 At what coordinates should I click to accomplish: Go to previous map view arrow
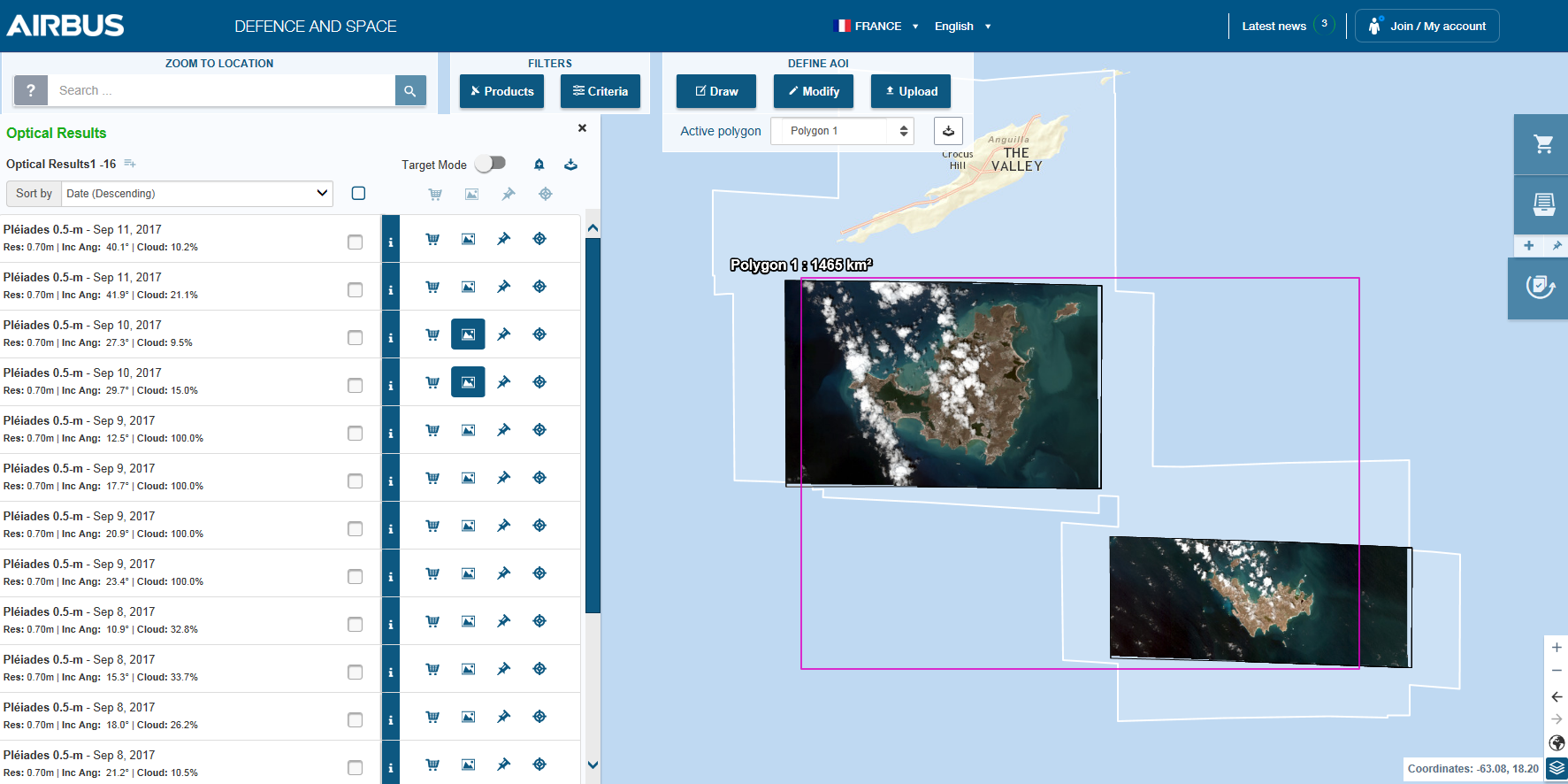tap(1557, 696)
